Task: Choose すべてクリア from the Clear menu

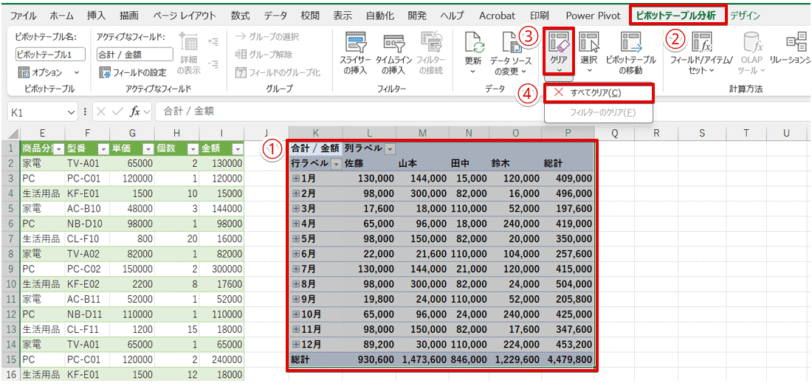Action: pos(600,93)
